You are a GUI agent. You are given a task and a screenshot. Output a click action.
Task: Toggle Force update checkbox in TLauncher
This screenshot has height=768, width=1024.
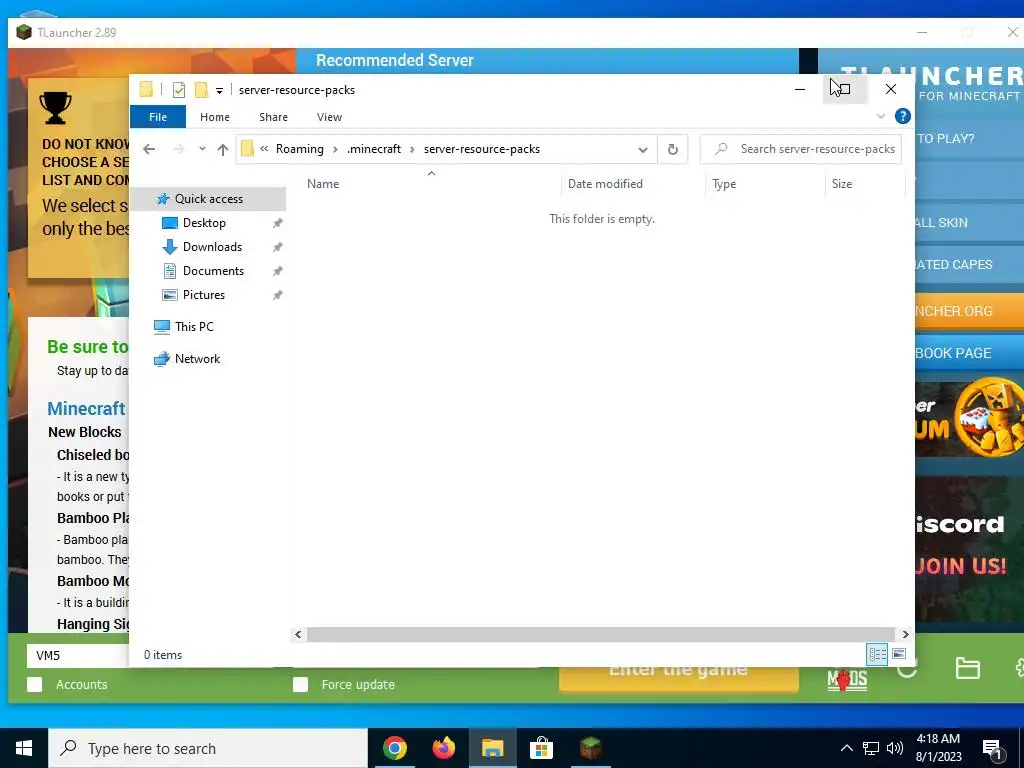pyautogui.click(x=300, y=684)
